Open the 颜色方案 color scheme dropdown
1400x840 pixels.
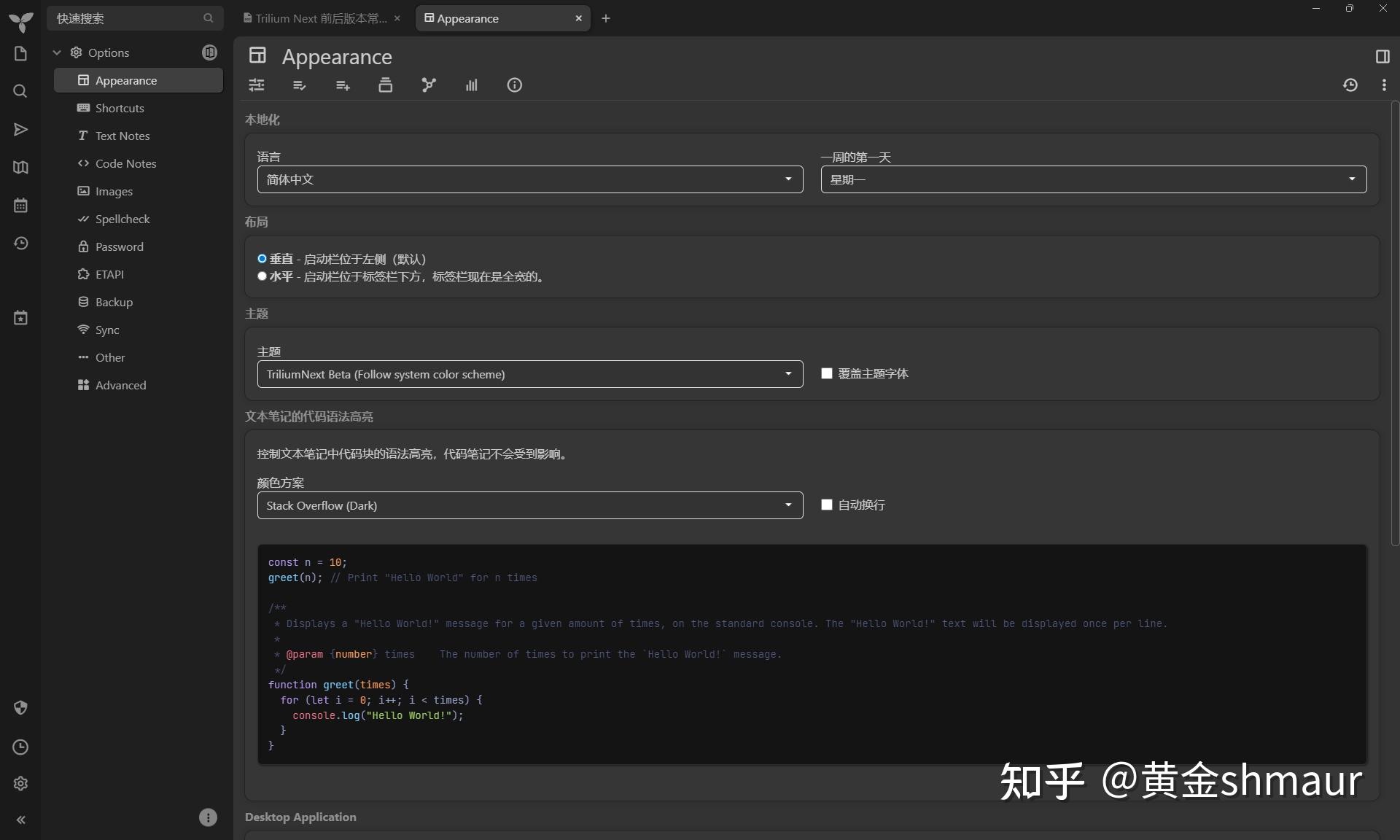click(x=530, y=505)
